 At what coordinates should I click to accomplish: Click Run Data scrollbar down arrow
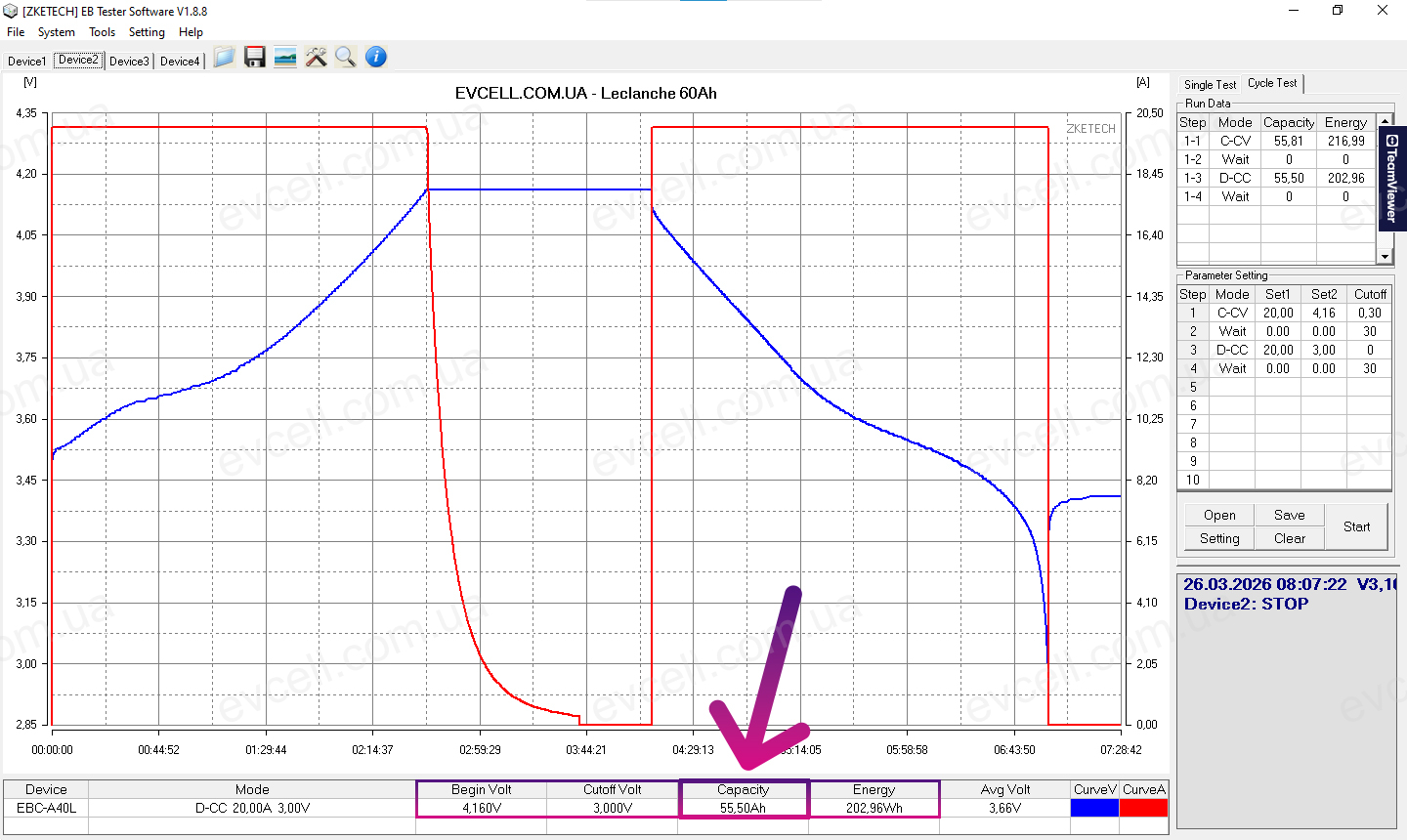tap(1385, 256)
